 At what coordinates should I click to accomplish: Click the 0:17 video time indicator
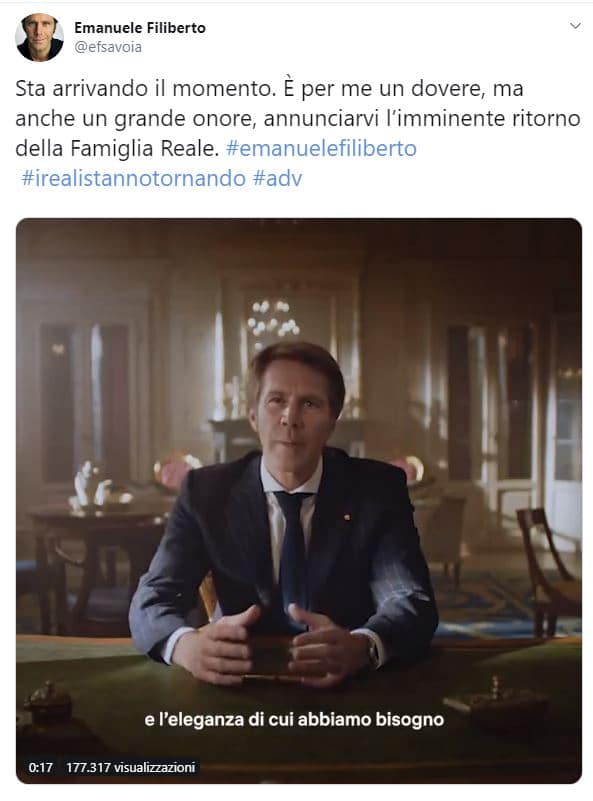click(x=40, y=767)
